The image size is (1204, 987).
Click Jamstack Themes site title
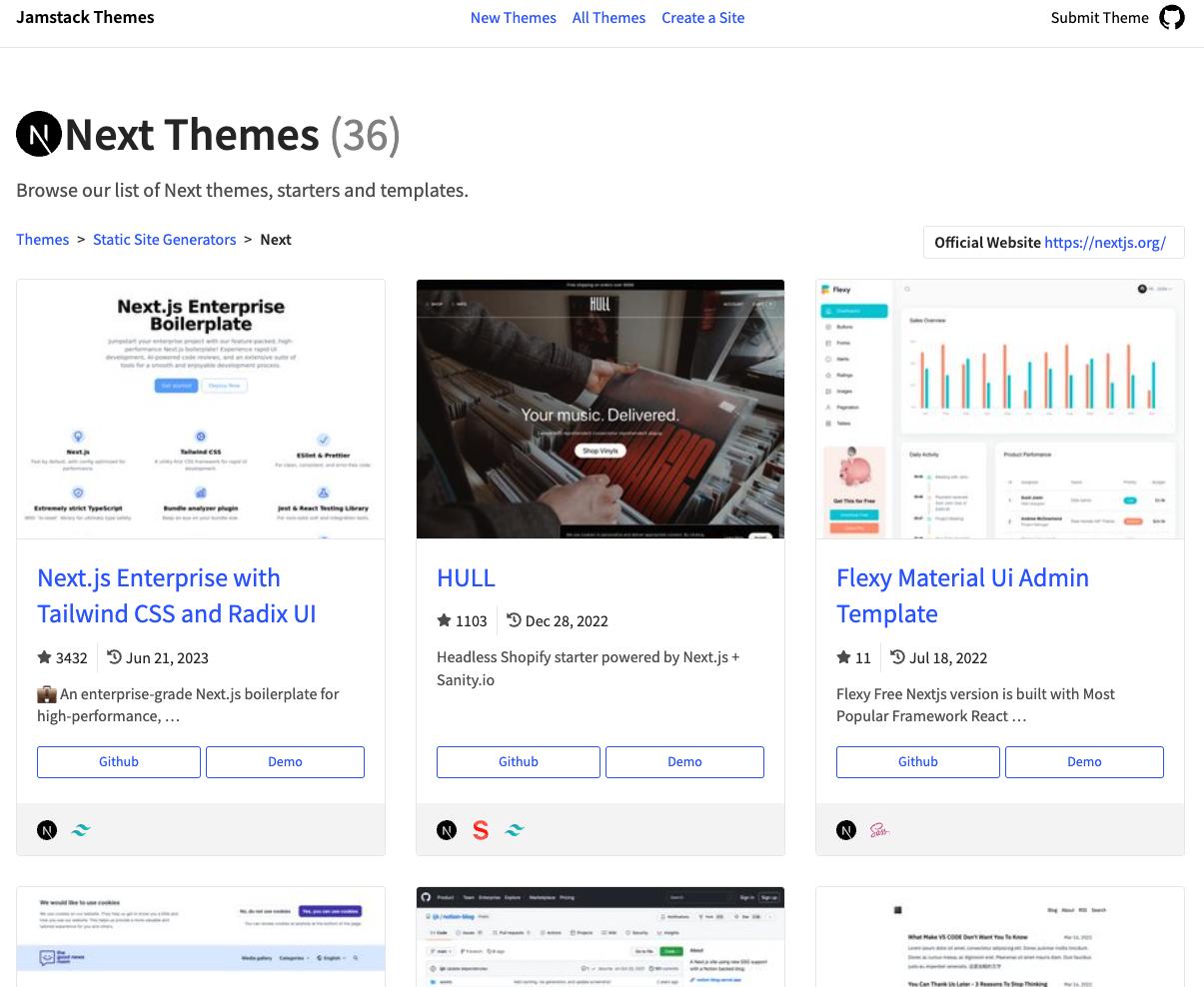click(x=86, y=17)
